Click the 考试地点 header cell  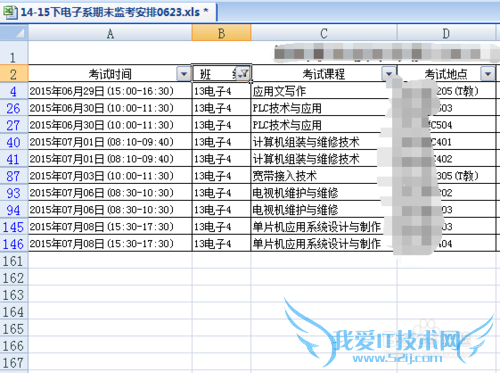[x=446, y=74]
